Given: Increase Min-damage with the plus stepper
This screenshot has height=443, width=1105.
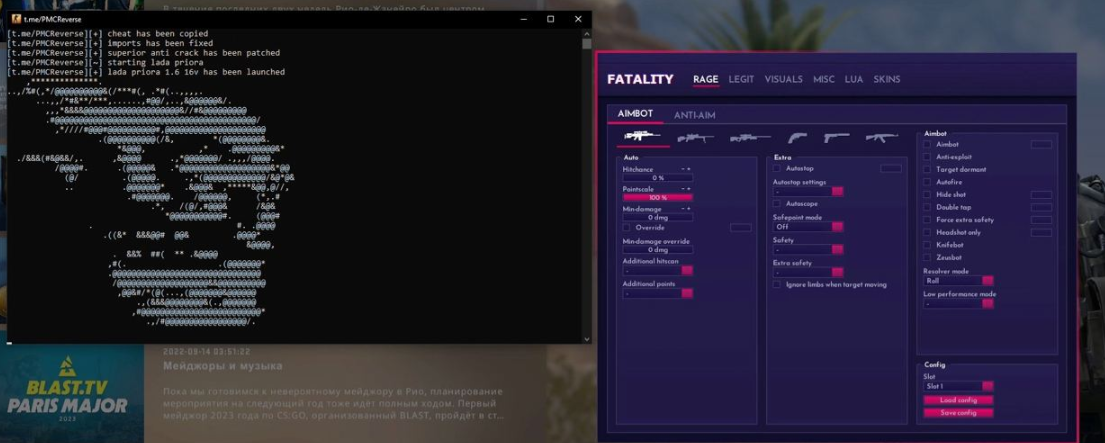Looking at the screenshot, I should [689, 209].
